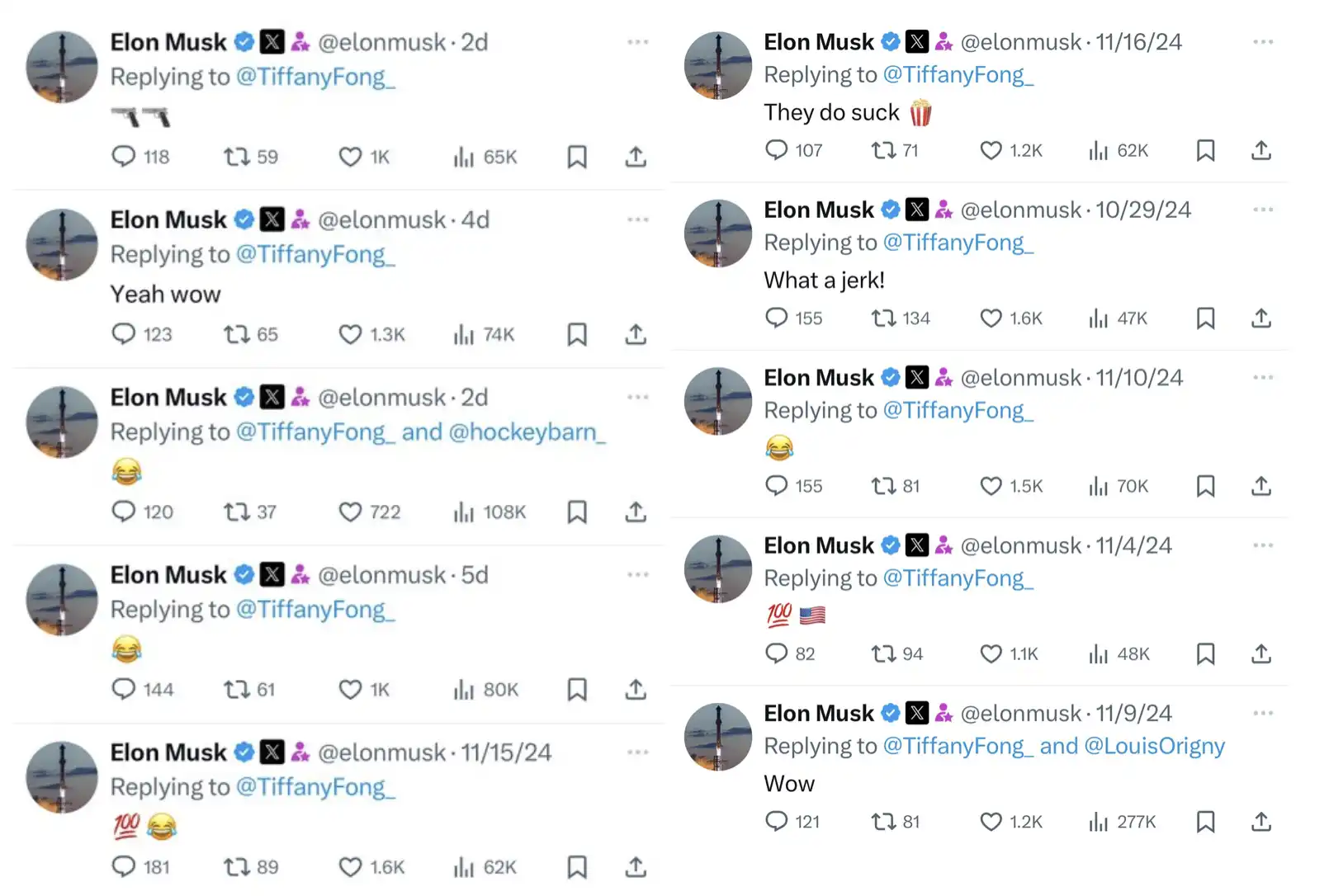Open the 11/10/24 timestamp link
Viewport: 1329px width, 896px height.
pyautogui.click(x=1139, y=378)
